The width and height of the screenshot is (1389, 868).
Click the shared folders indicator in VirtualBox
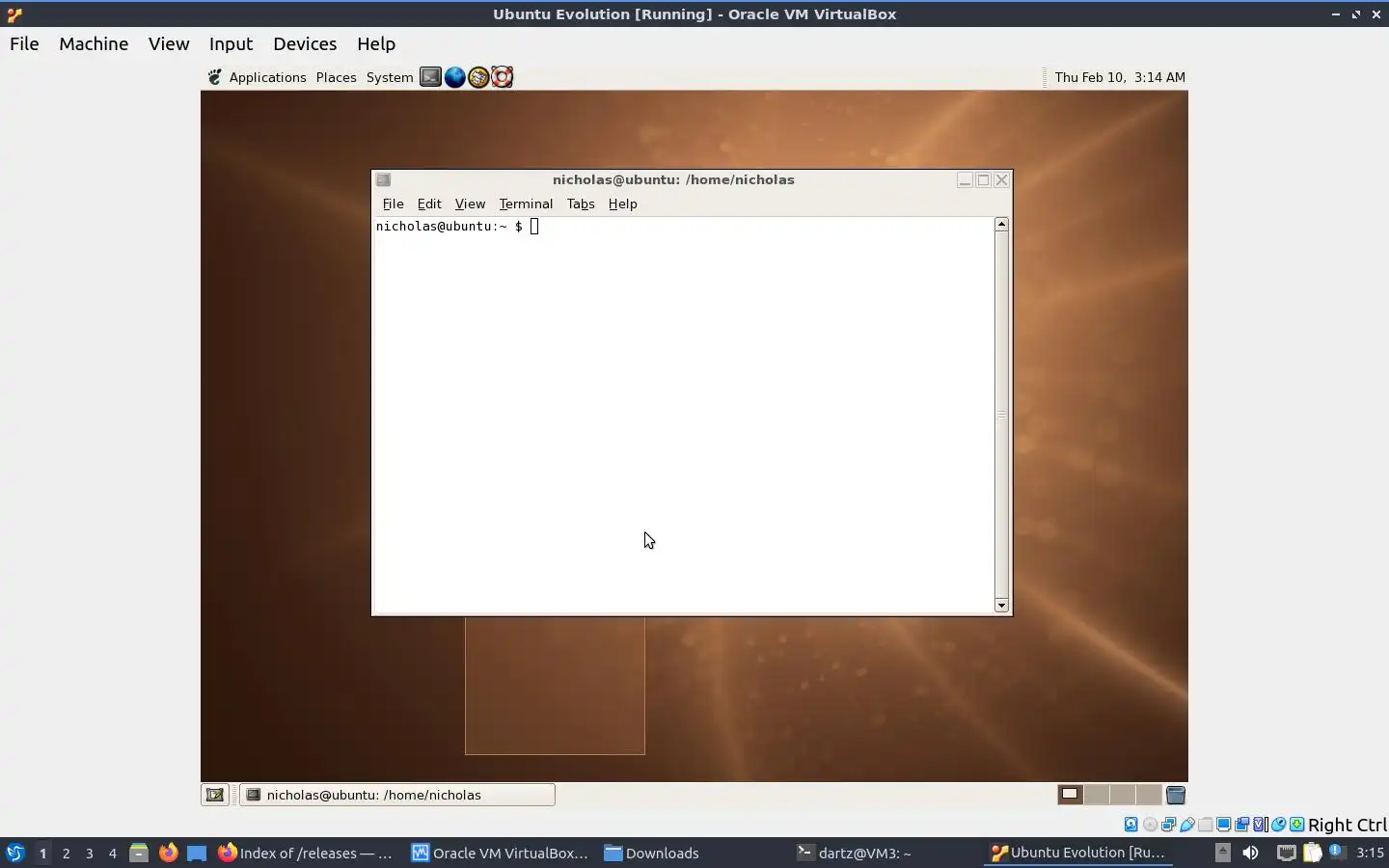(1206, 825)
